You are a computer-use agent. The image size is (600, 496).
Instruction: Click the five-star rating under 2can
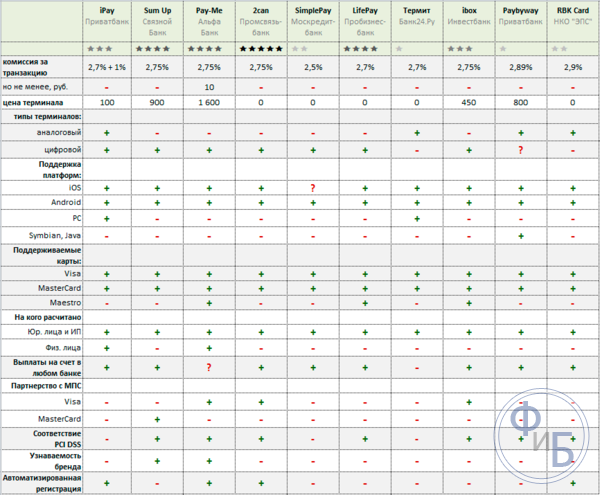click(261, 49)
